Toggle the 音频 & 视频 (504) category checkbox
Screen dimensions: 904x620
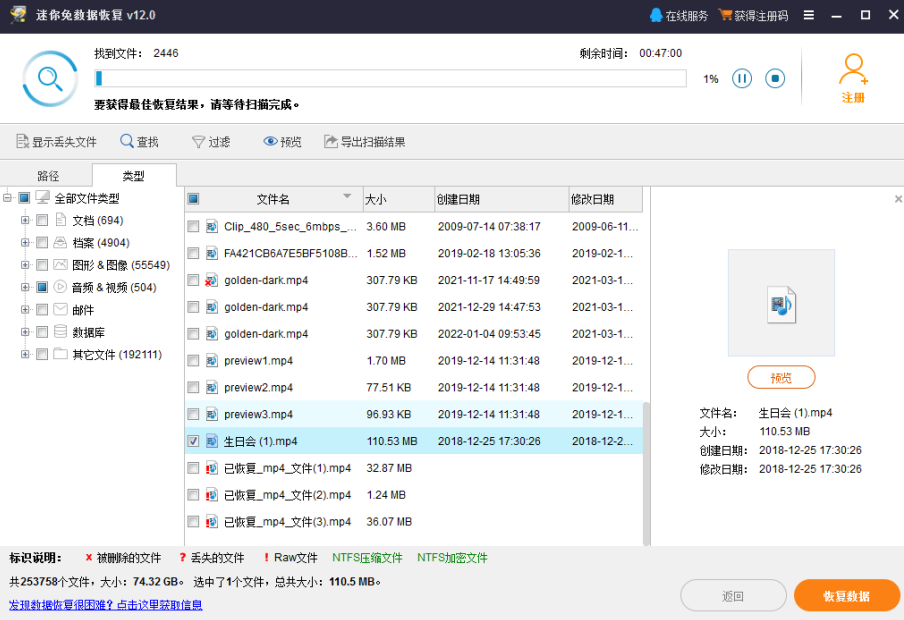coord(42,287)
